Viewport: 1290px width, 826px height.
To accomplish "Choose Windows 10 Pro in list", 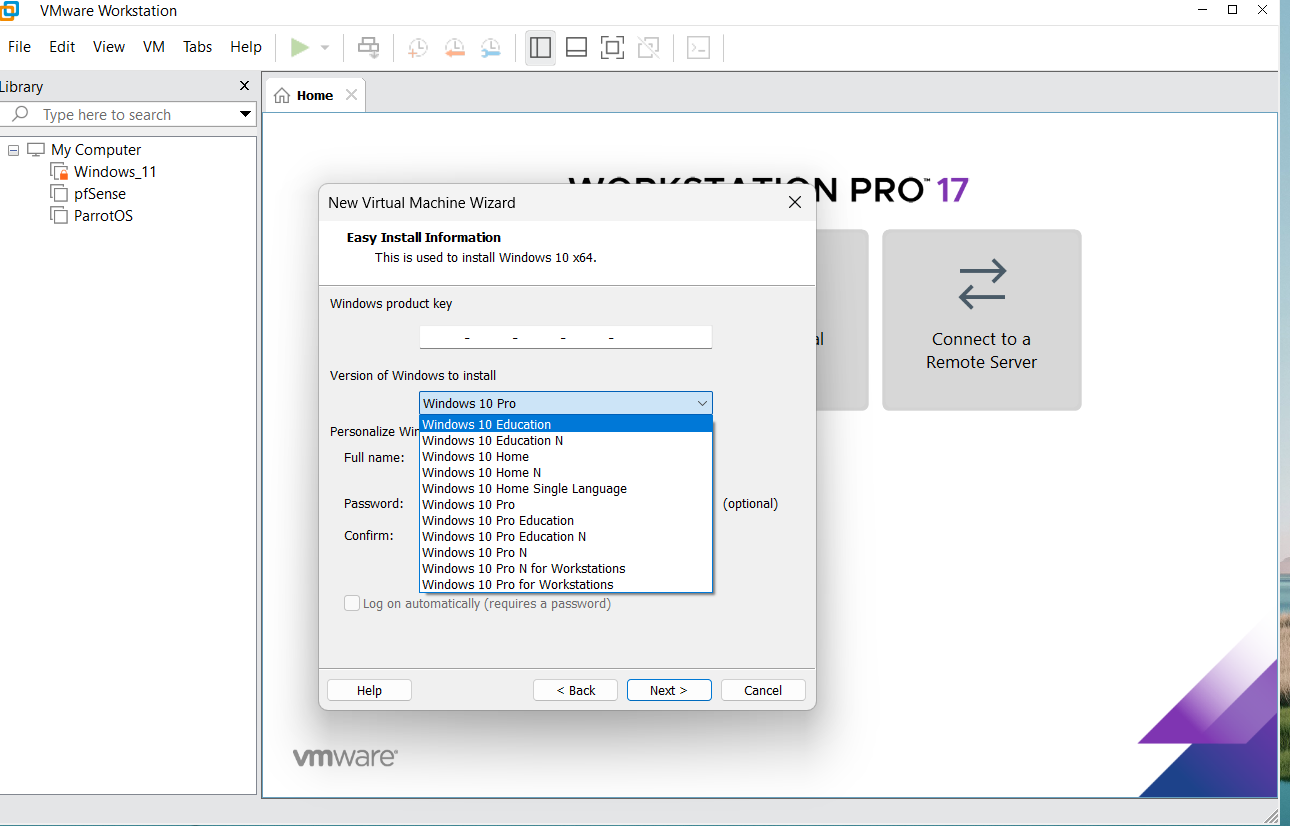I will pos(566,504).
